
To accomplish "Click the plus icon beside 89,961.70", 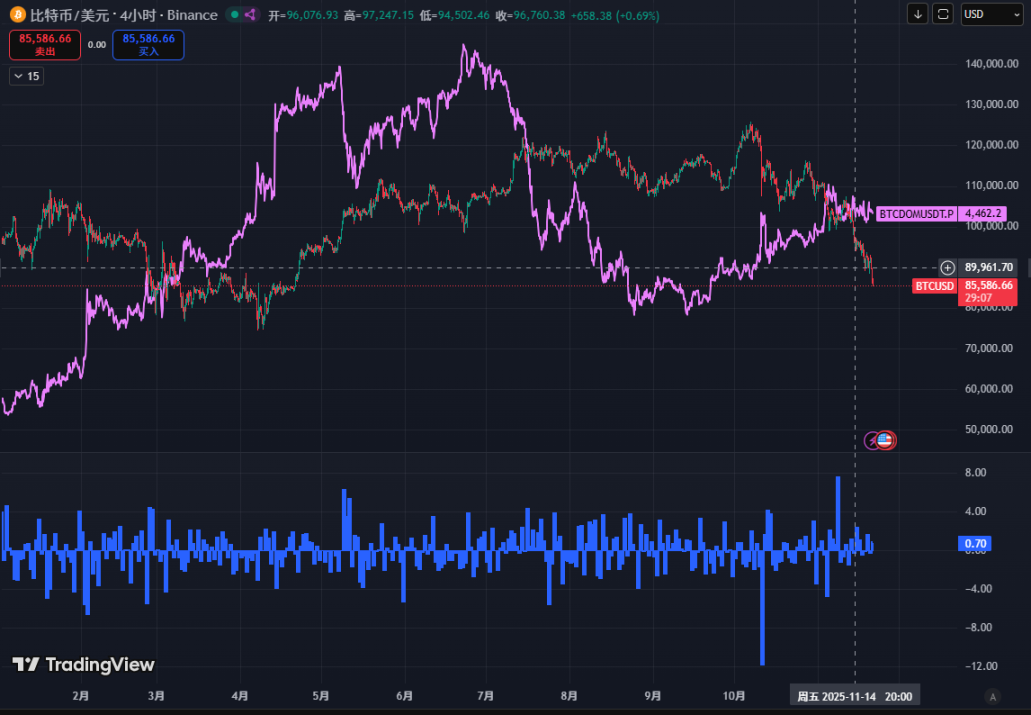I will tap(948, 267).
